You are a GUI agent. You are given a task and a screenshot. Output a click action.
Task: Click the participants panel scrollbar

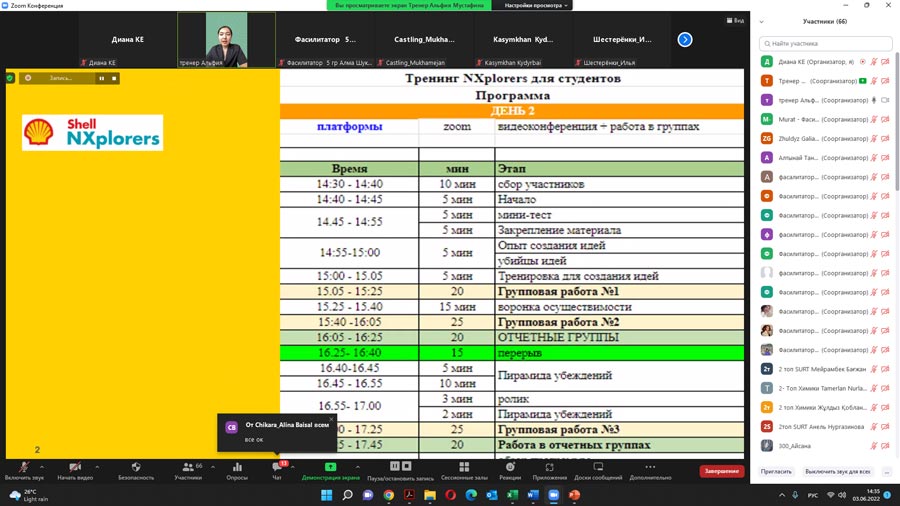897,120
